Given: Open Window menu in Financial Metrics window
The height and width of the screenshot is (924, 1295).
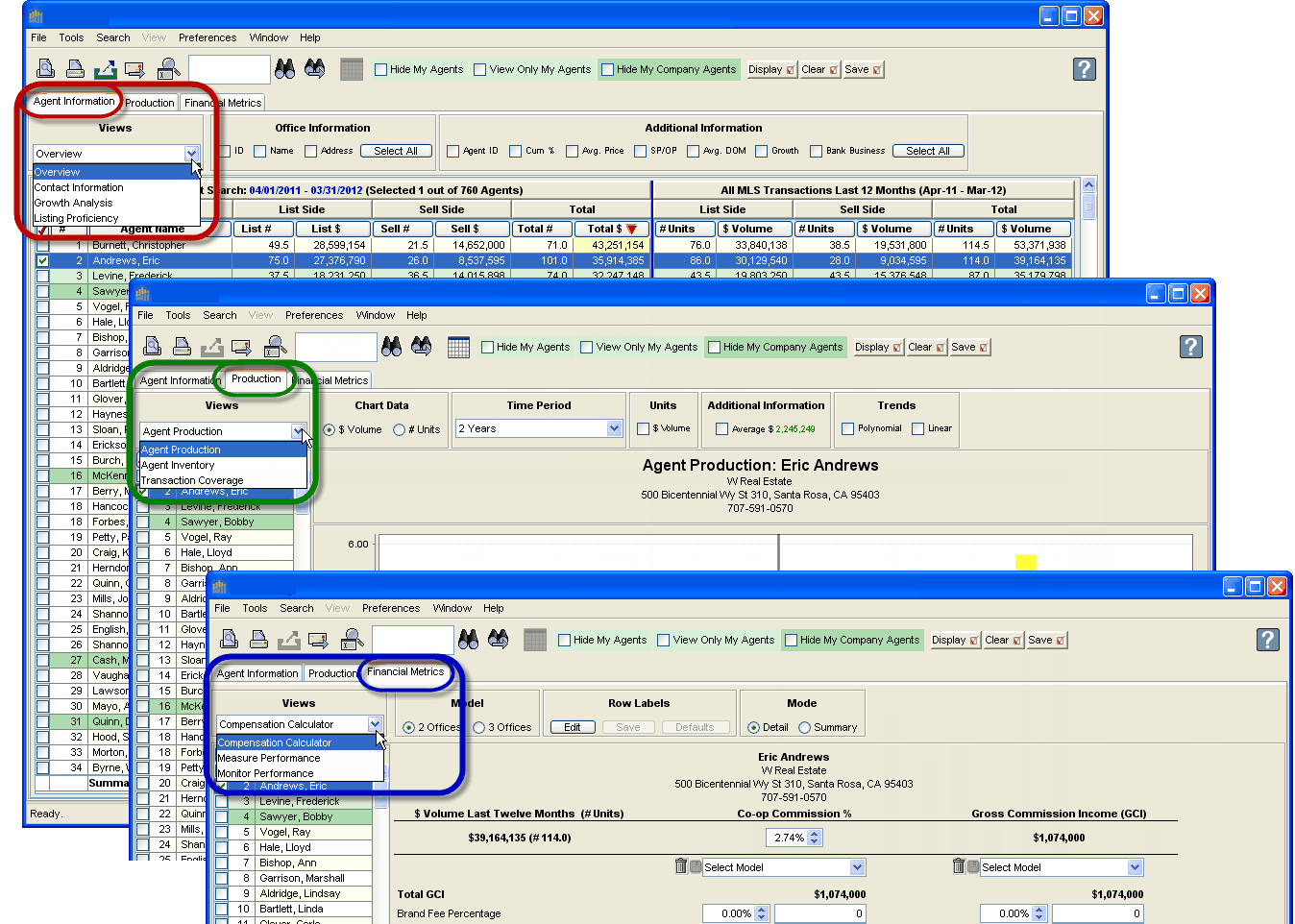Looking at the screenshot, I should pyautogui.click(x=452, y=608).
